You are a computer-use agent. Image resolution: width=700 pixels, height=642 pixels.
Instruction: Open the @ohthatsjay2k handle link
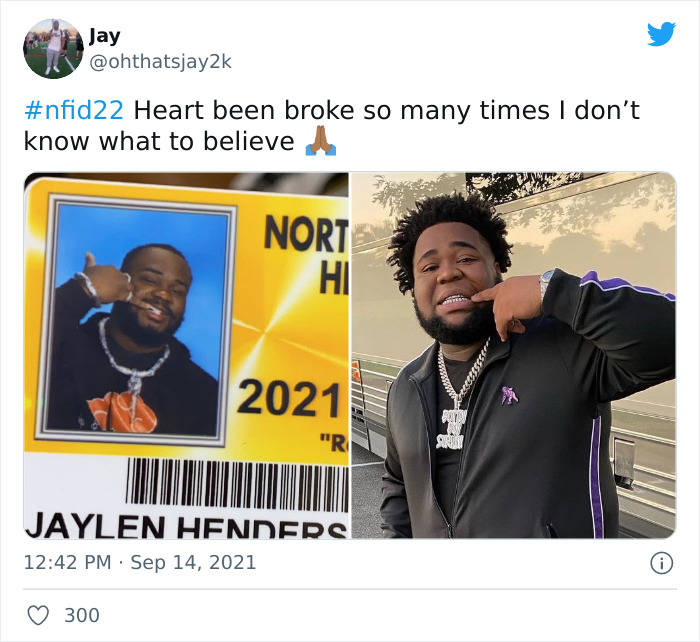click(x=160, y=62)
